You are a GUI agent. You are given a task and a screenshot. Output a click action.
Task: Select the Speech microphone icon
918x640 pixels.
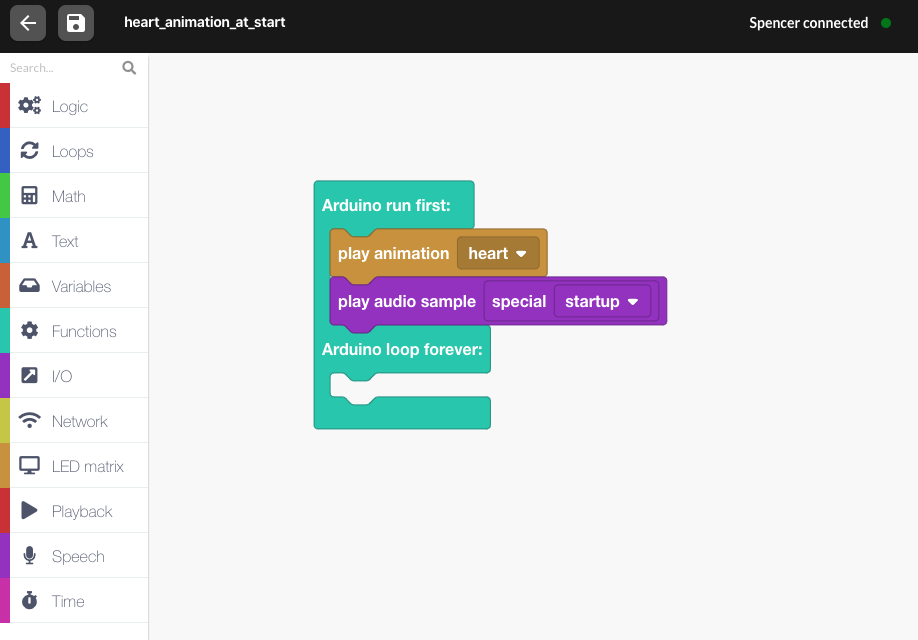pyautogui.click(x=29, y=555)
